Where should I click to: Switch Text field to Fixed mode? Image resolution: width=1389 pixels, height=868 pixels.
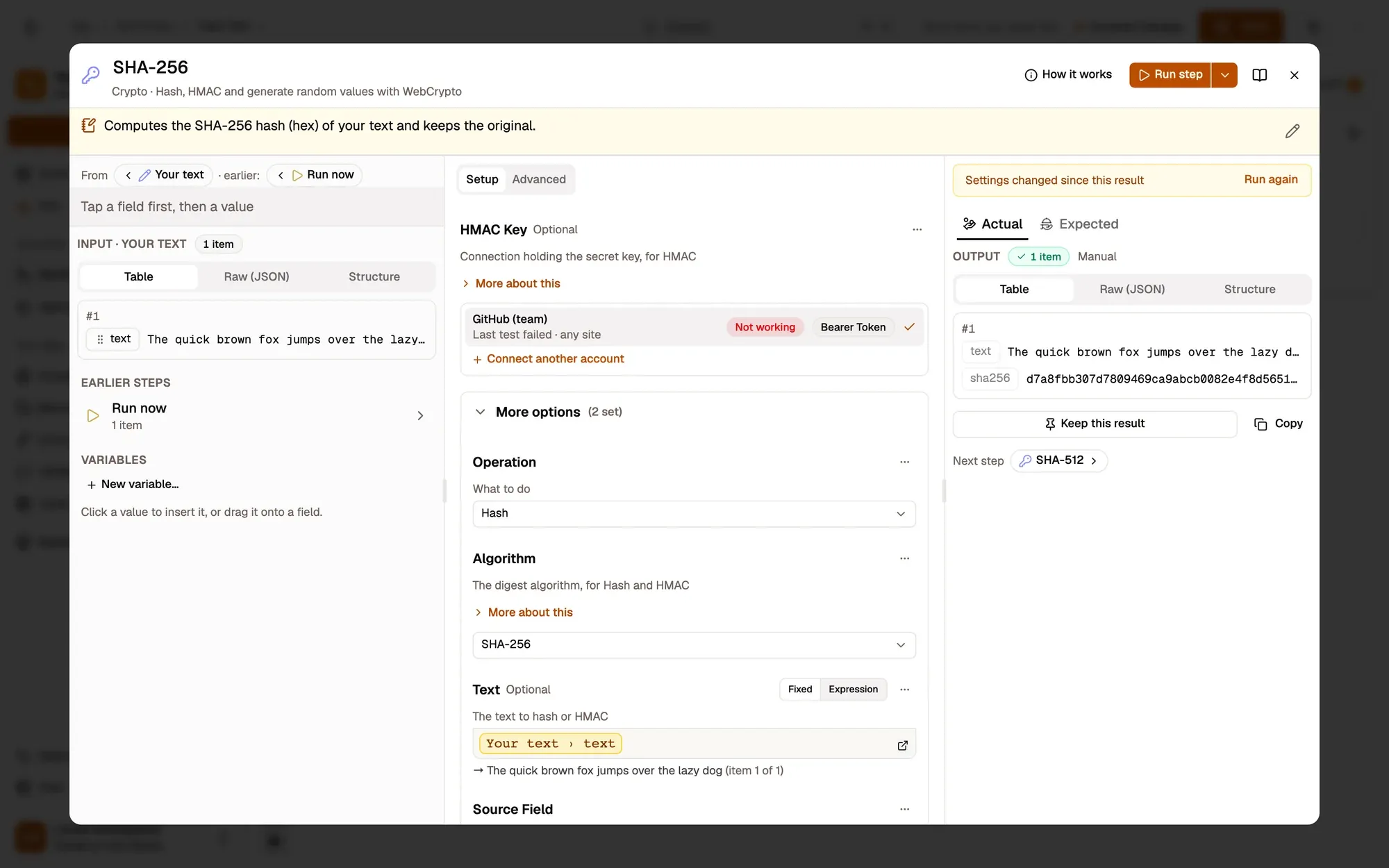click(x=800, y=689)
